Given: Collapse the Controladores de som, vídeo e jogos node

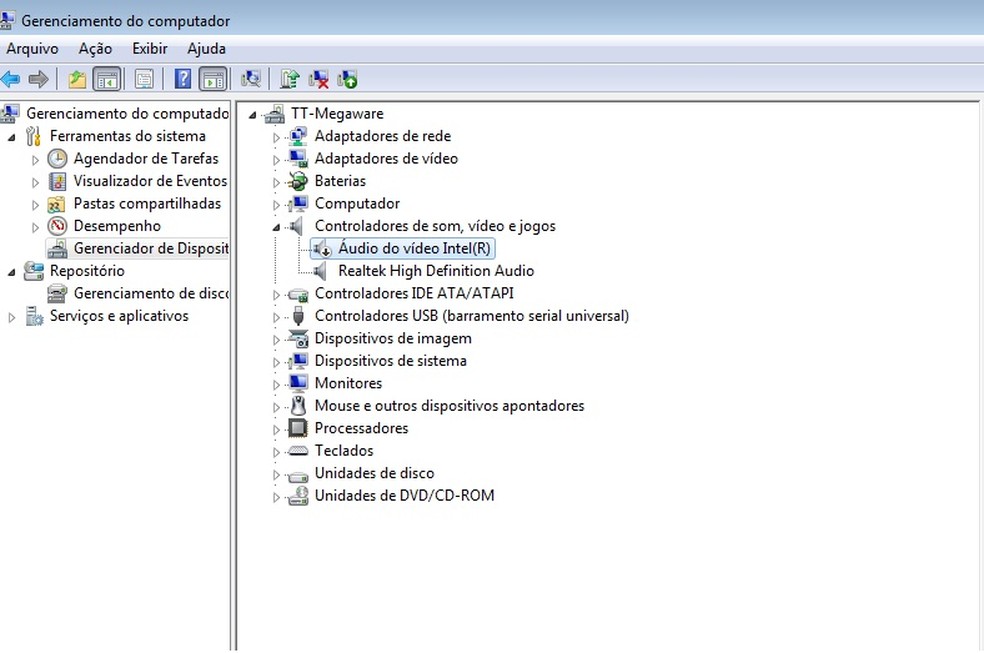Looking at the screenshot, I should click(277, 225).
